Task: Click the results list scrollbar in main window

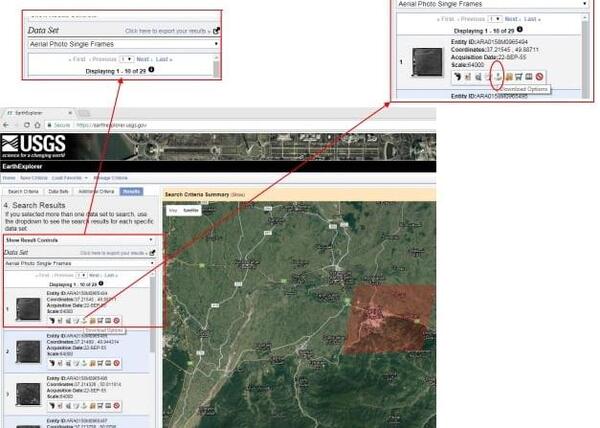Action: pyautogui.click(x=153, y=314)
